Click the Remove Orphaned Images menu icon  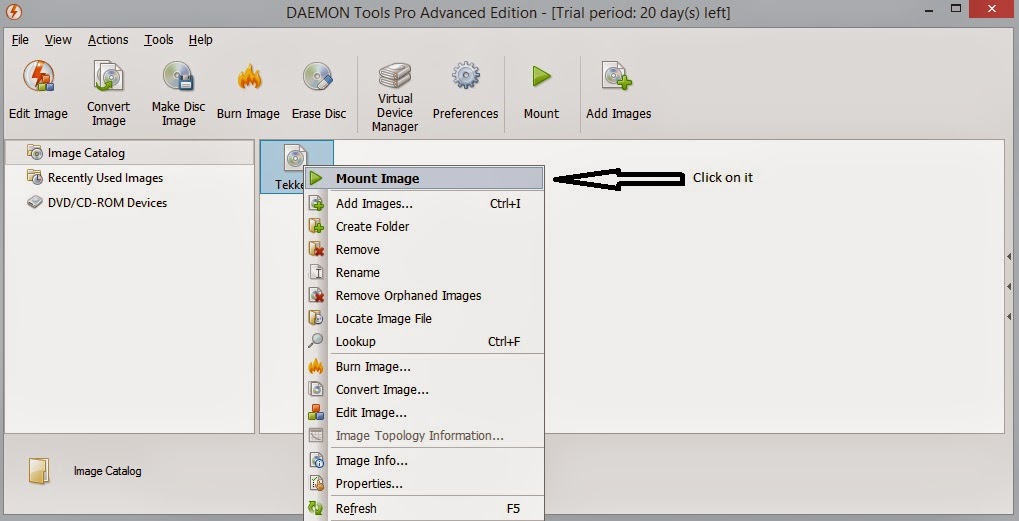[x=316, y=295]
